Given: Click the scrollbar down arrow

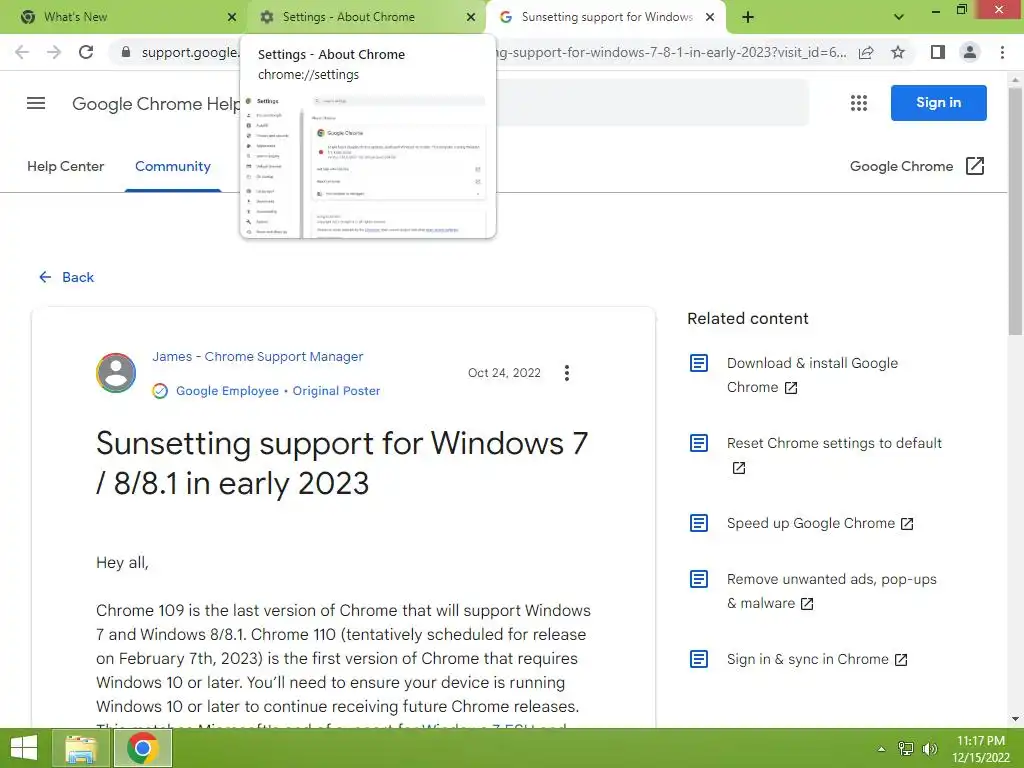Looking at the screenshot, I should coord(1015,718).
